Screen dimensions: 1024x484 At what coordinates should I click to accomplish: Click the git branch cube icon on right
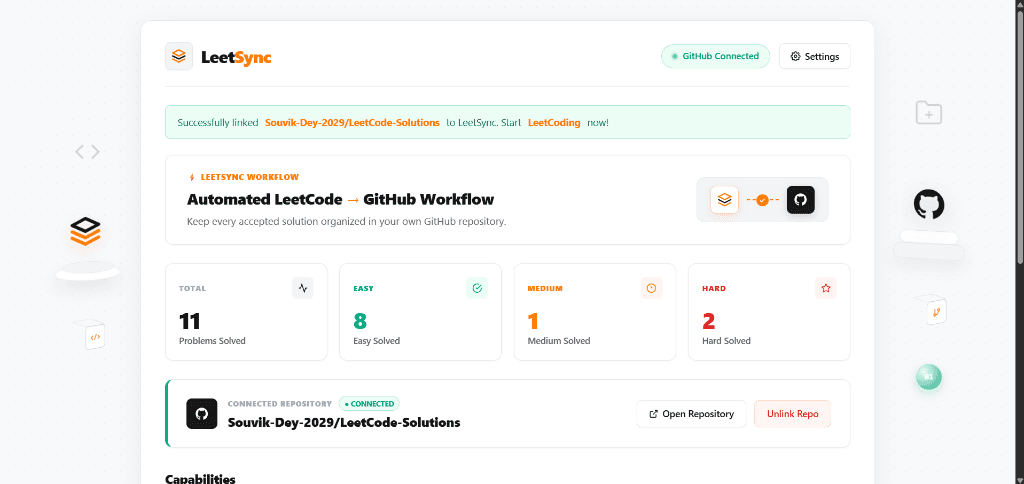coord(935,312)
